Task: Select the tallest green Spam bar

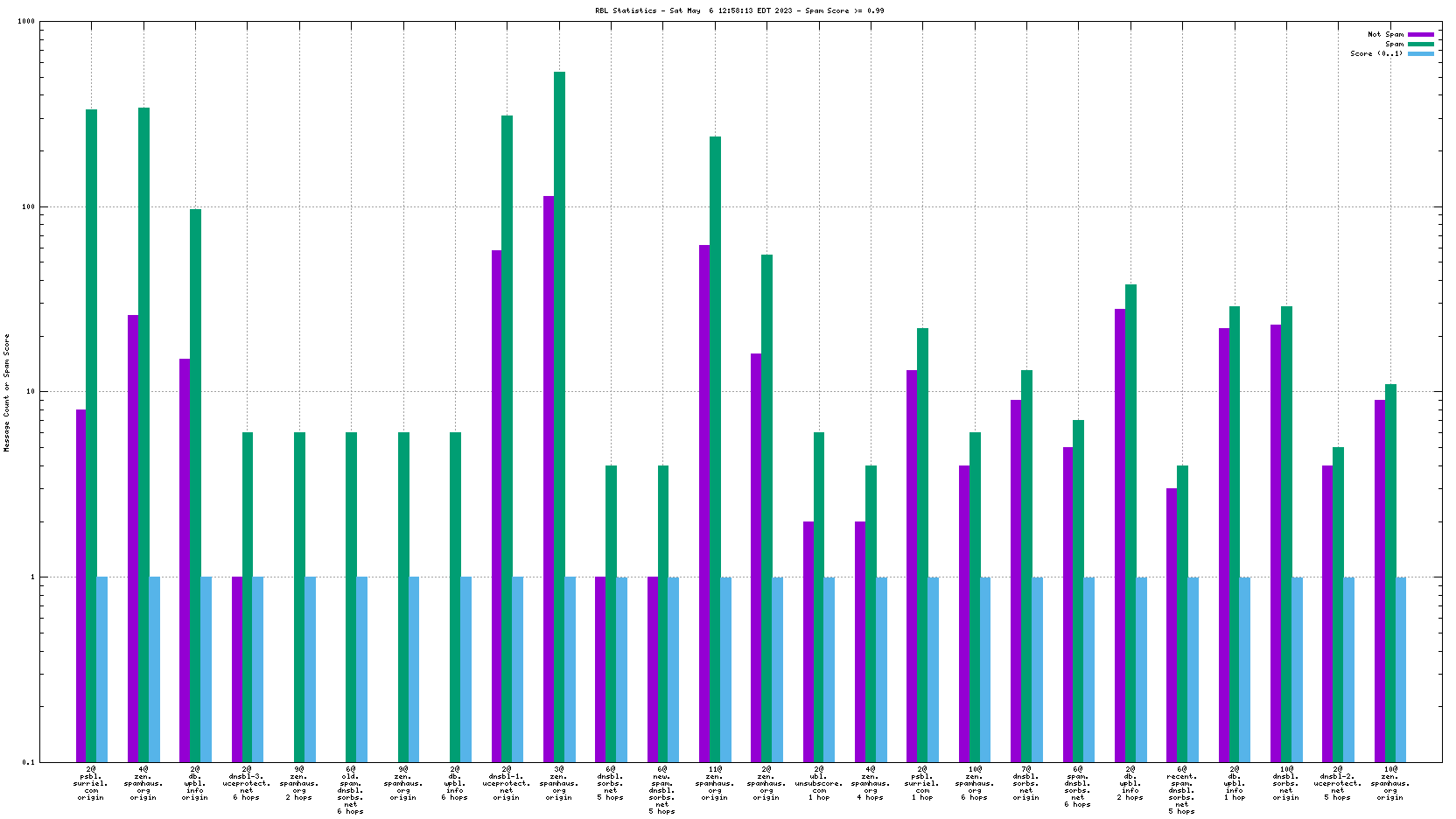Action: tap(559, 416)
